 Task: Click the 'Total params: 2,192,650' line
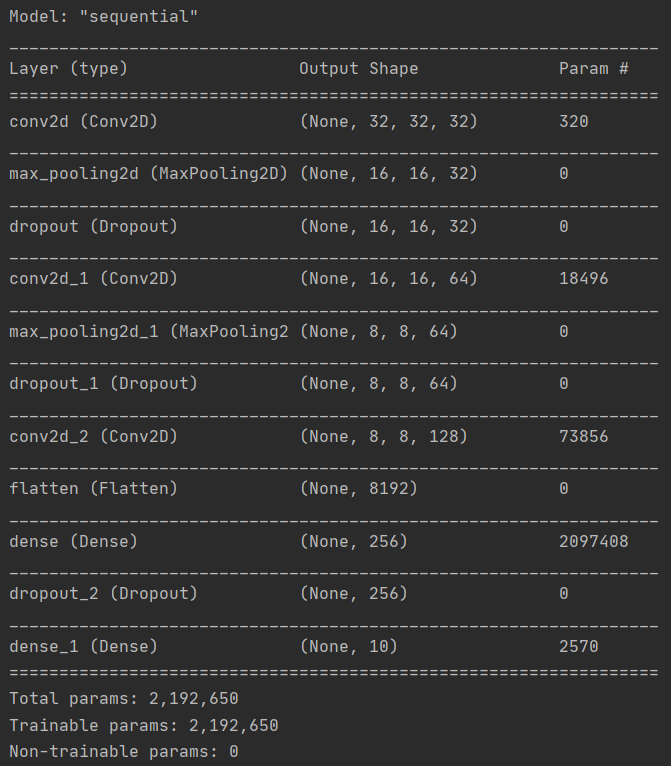(x=123, y=698)
